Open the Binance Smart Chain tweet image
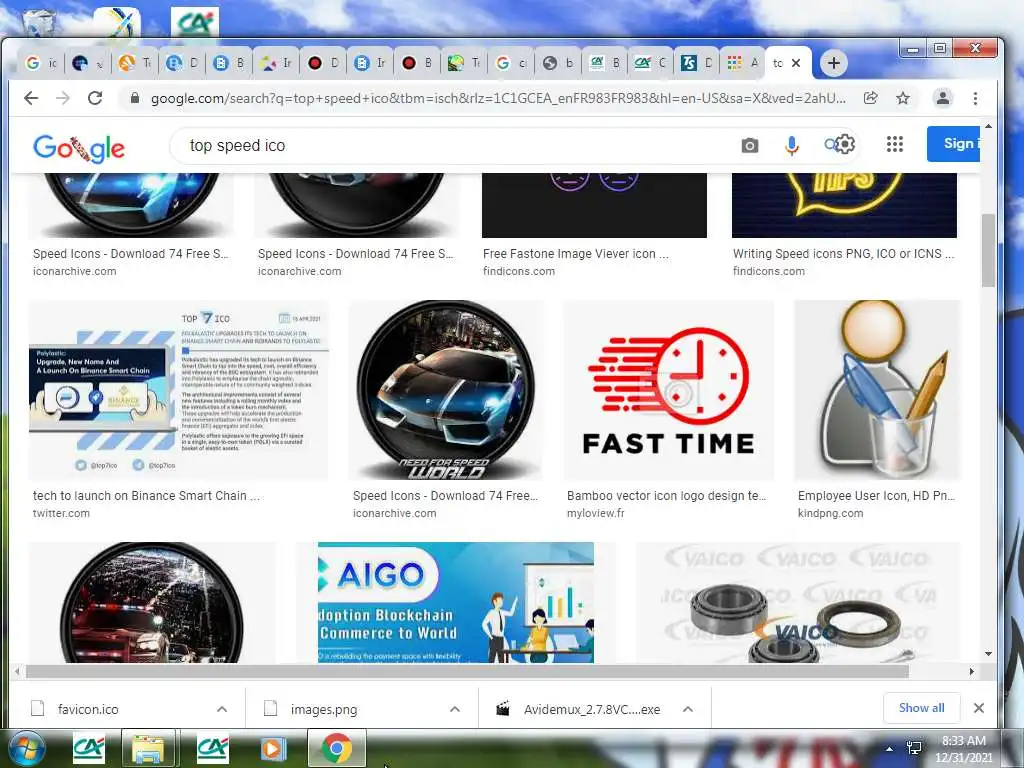The width and height of the screenshot is (1024, 768). (x=178, y=390)
